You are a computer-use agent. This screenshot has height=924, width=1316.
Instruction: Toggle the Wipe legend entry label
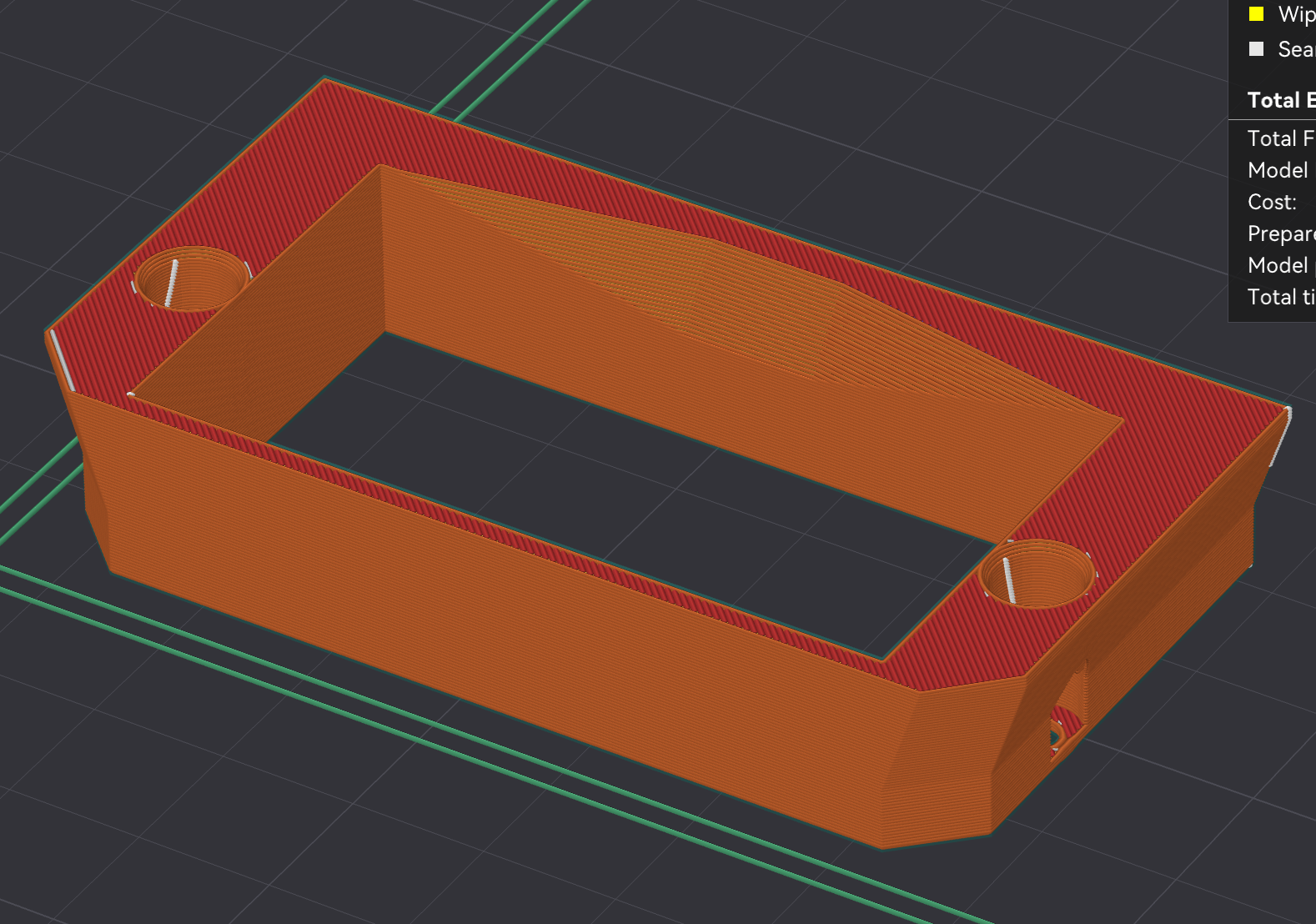(x=1297, y=14)
